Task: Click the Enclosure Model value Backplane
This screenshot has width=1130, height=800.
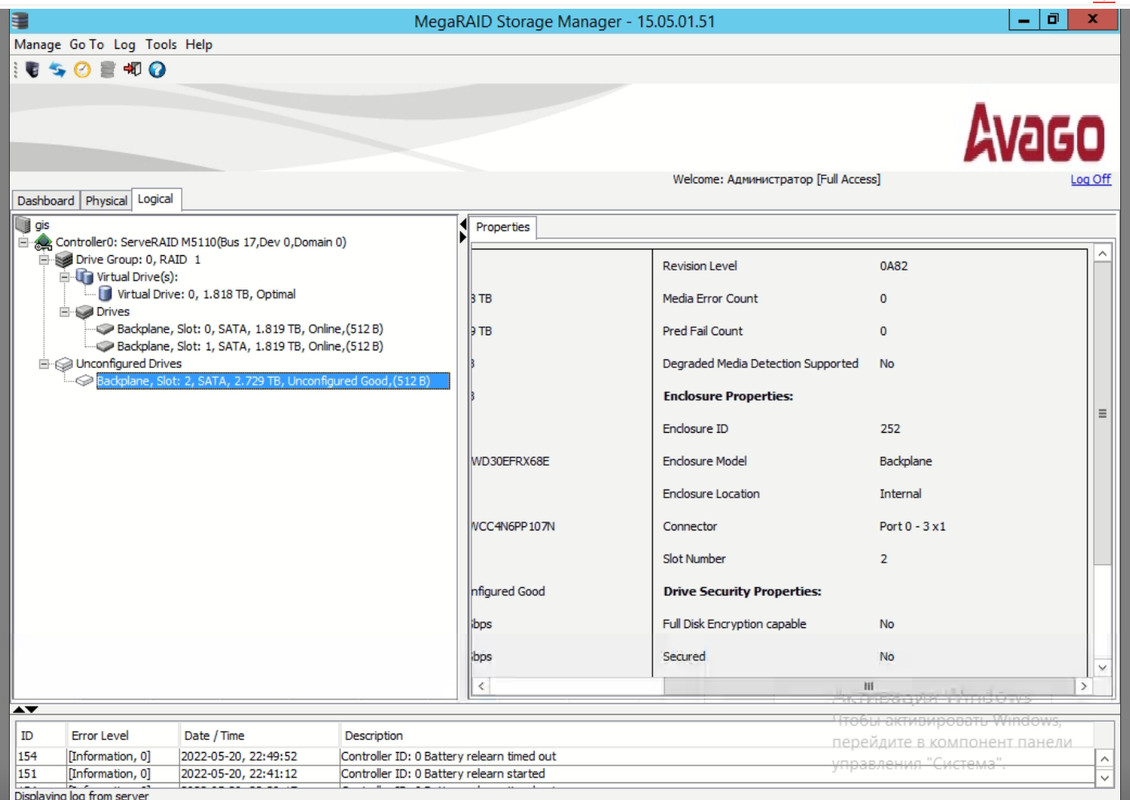Action: coord(905,461)
